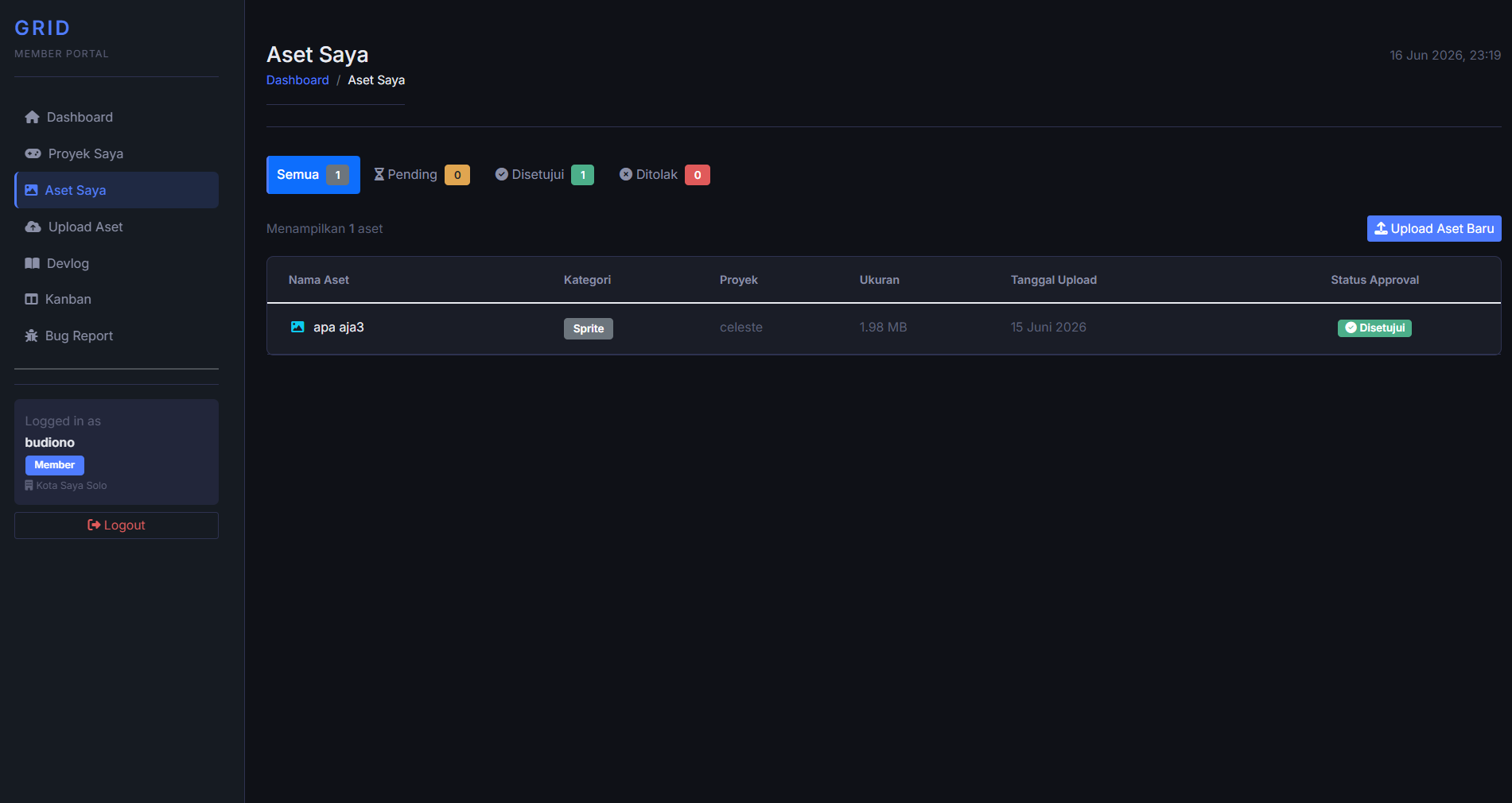Click the checkmark icon on Disetujui tab
This screenshot has width=1512, height=803.
(x=502, y=174)
